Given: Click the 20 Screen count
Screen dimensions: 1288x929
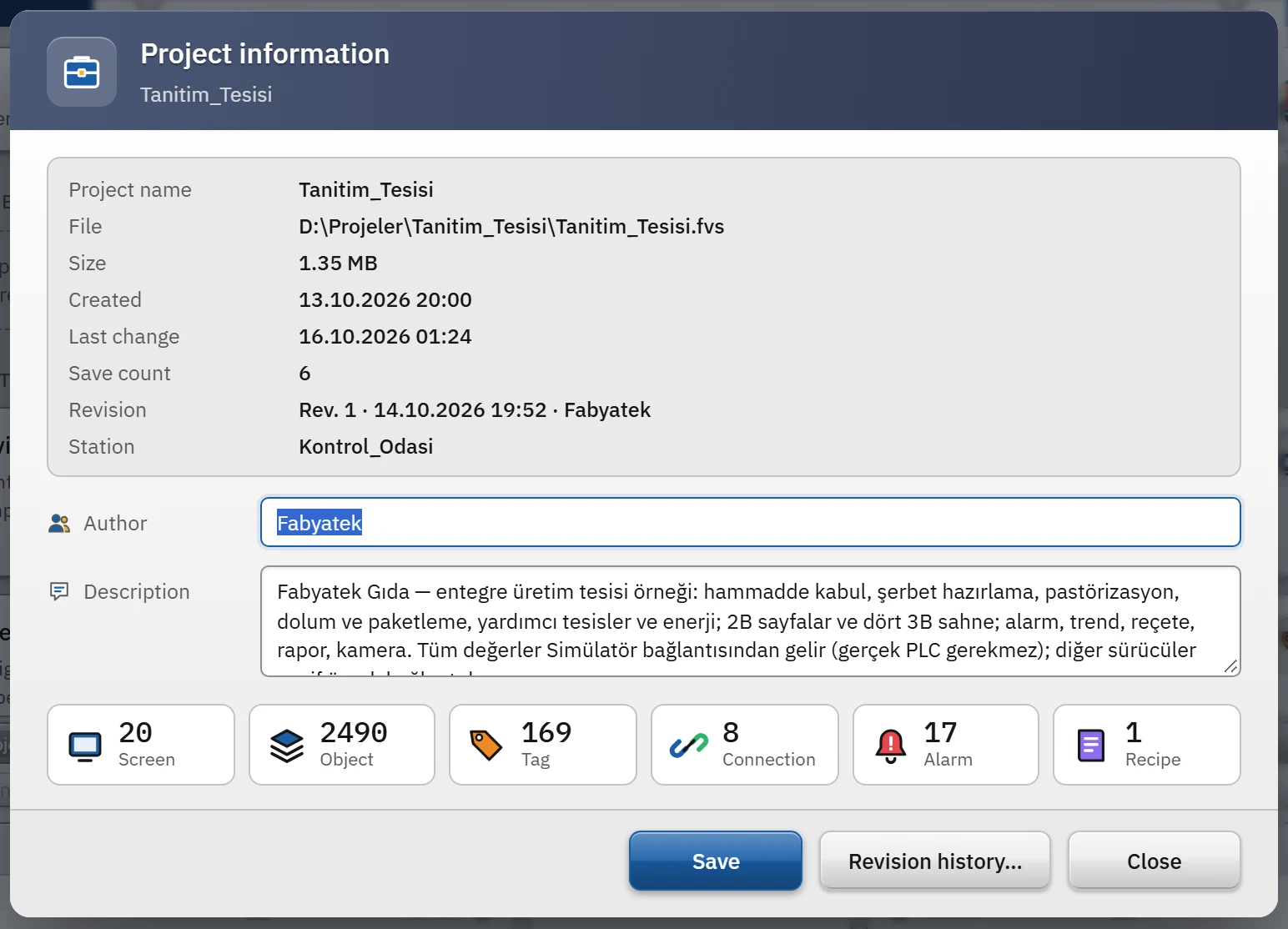Looking at the screenshot, I should click(x=135, y=732).
